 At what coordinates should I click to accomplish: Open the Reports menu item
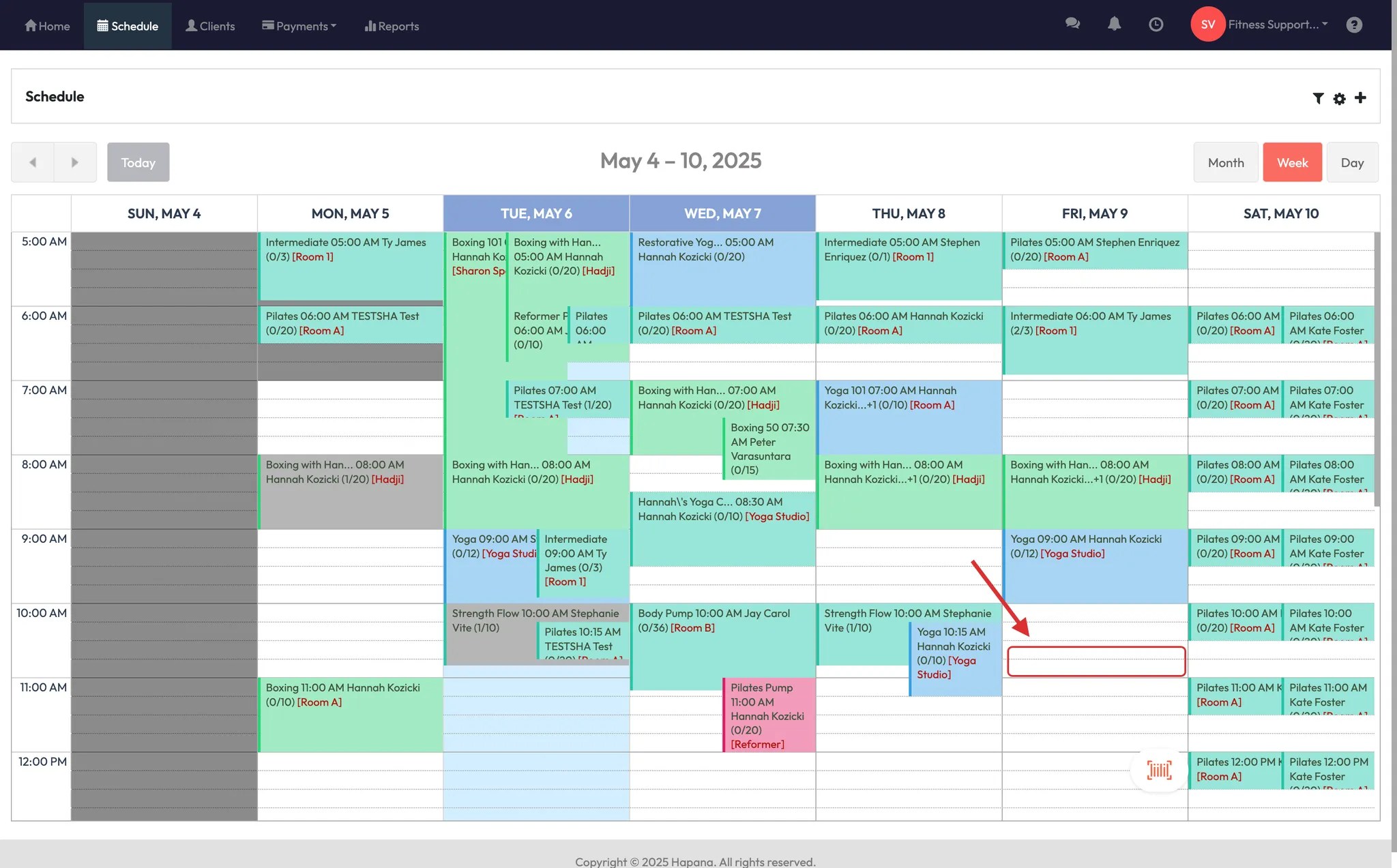pos(392,26)
